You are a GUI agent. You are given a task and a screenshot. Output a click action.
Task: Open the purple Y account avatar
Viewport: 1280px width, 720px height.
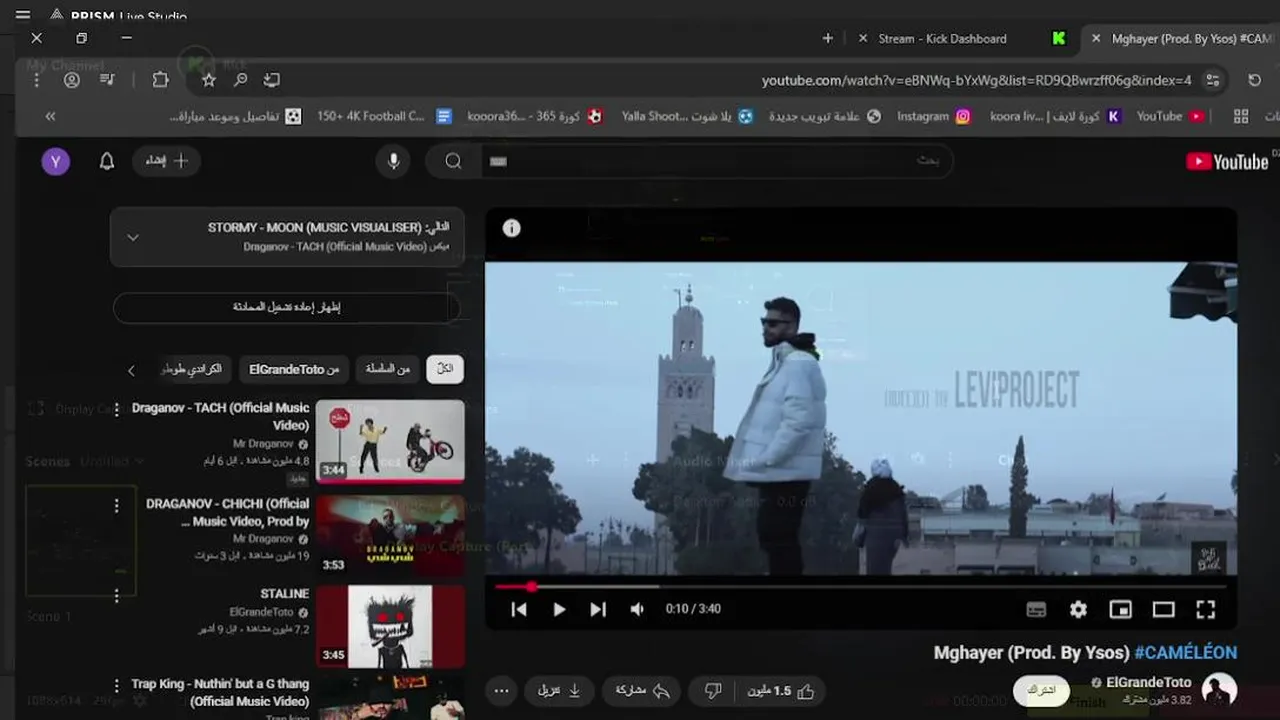pos(56,161)
